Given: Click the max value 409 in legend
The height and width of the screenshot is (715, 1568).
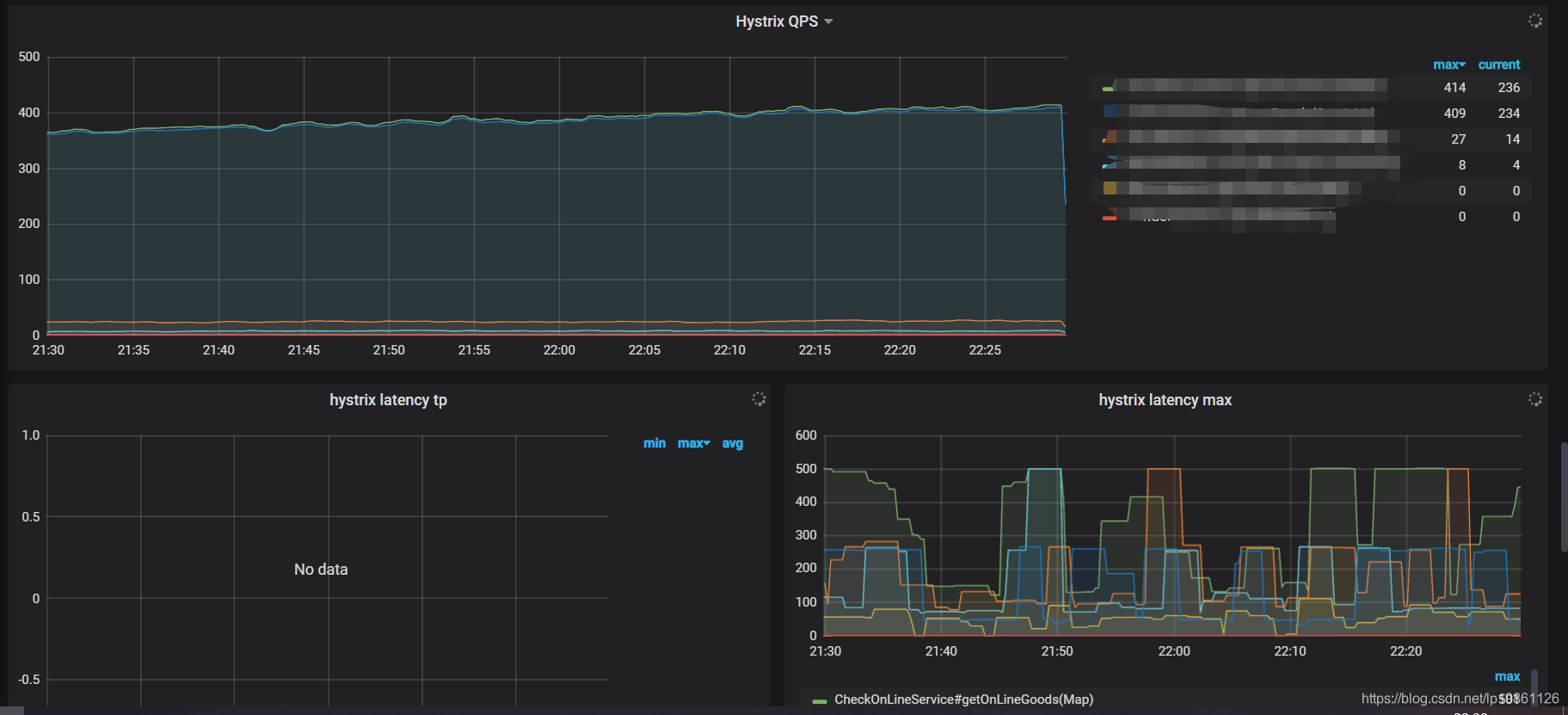Looking at the screenshot, I should click(x=1454, y=114).
